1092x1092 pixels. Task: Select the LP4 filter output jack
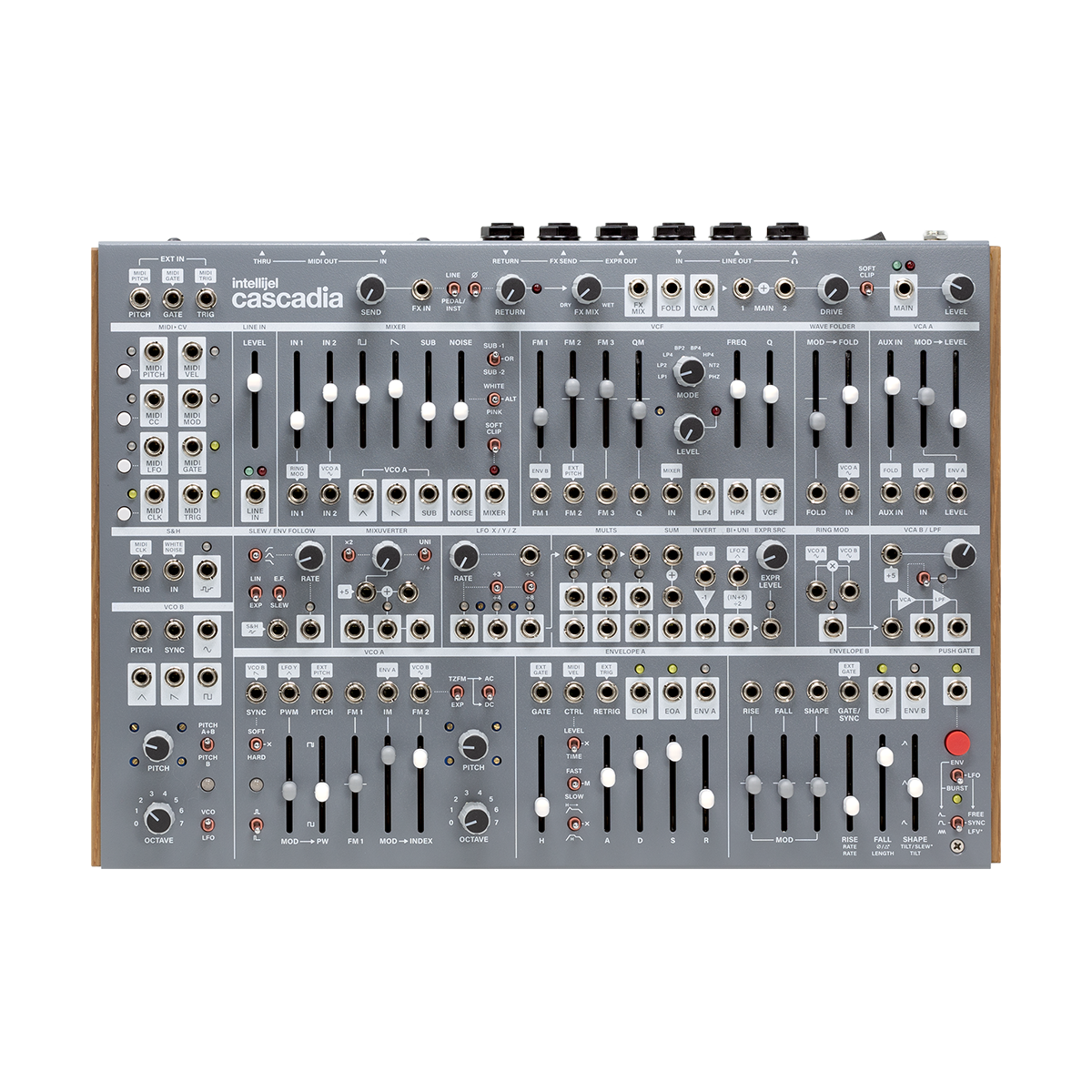(705, 492)
